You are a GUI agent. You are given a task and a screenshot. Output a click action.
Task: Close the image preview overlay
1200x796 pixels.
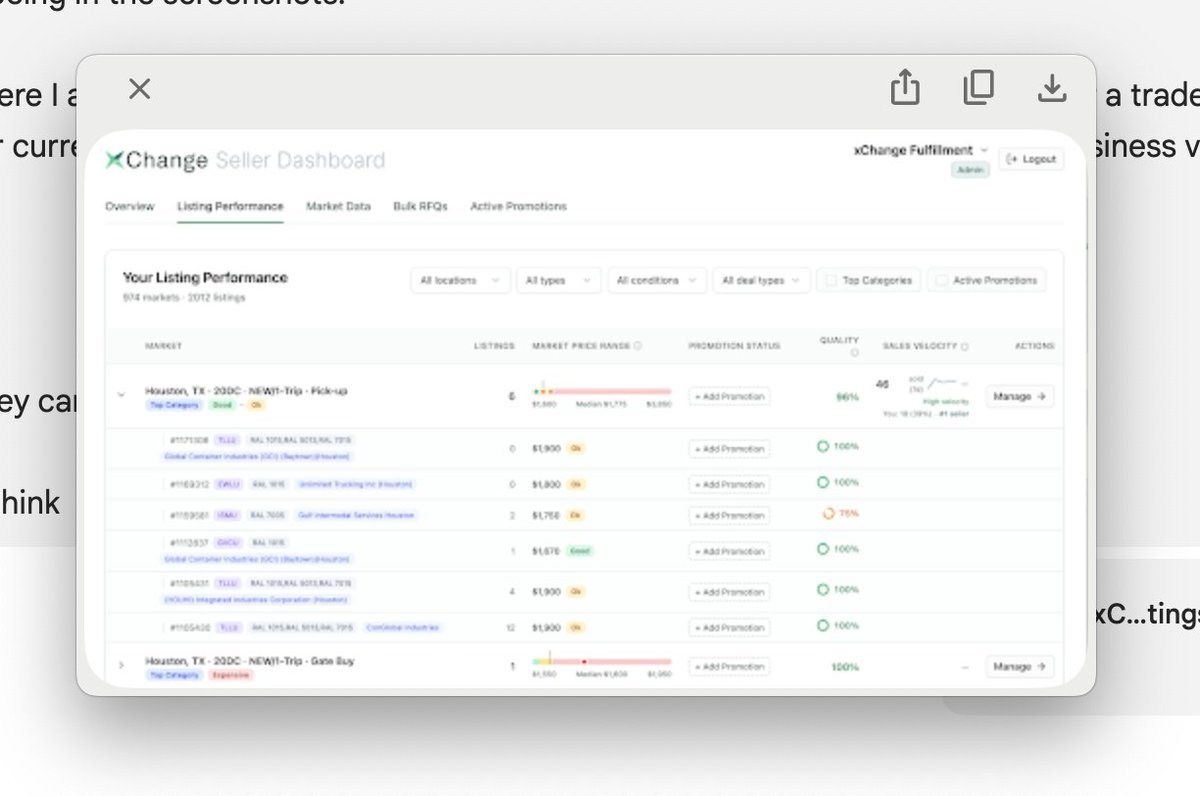point(140,89)
